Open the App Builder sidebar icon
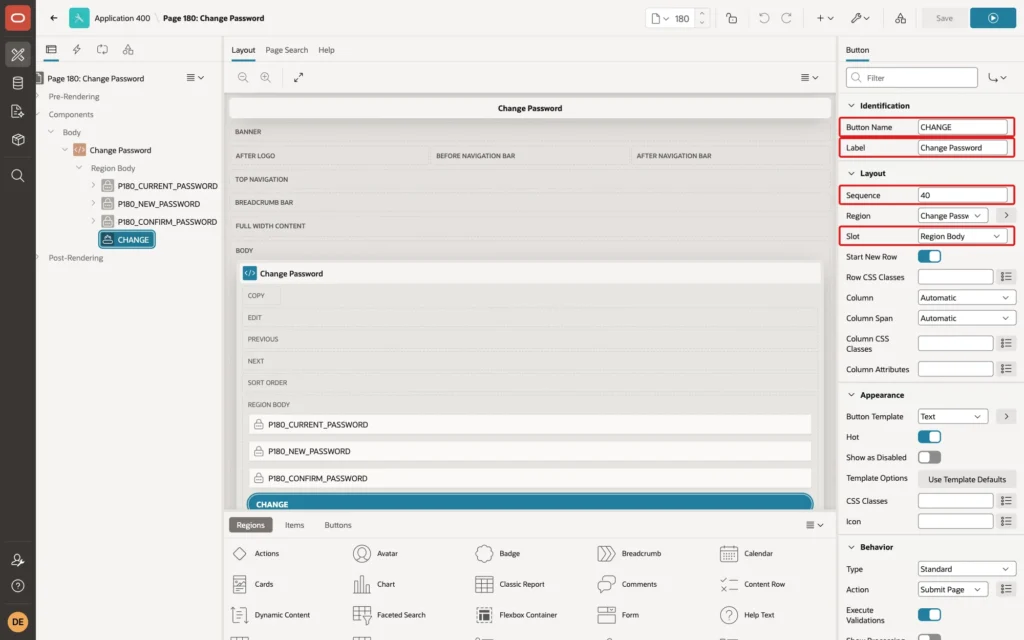 click(18, 55)
